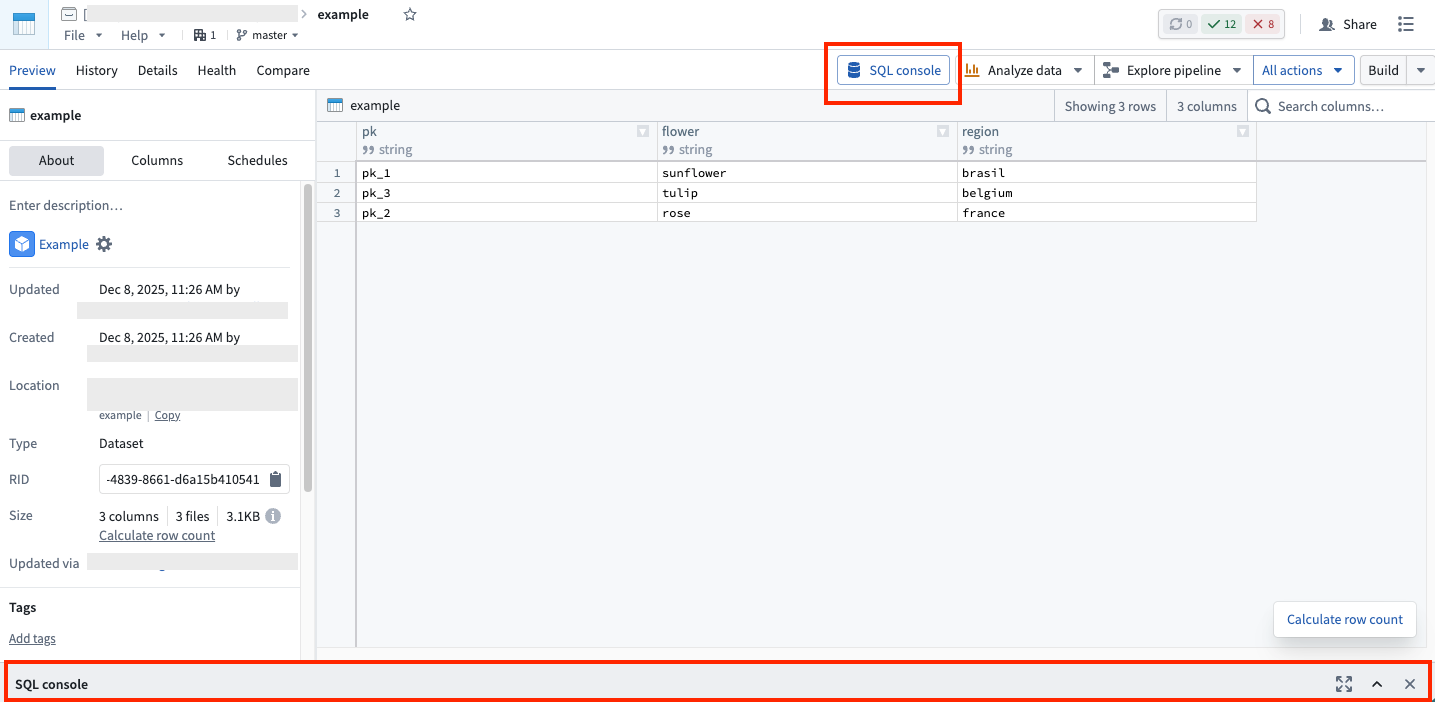Open the filter on the flower column
1435x702 pixels.
click(x=942, y=131)
